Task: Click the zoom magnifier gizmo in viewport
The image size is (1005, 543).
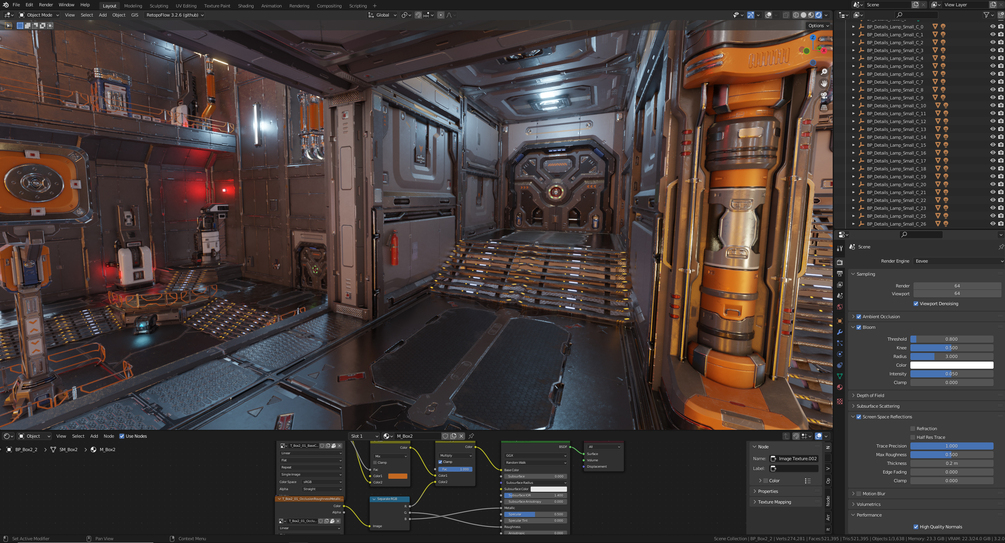Action: [x=824, y=72]
